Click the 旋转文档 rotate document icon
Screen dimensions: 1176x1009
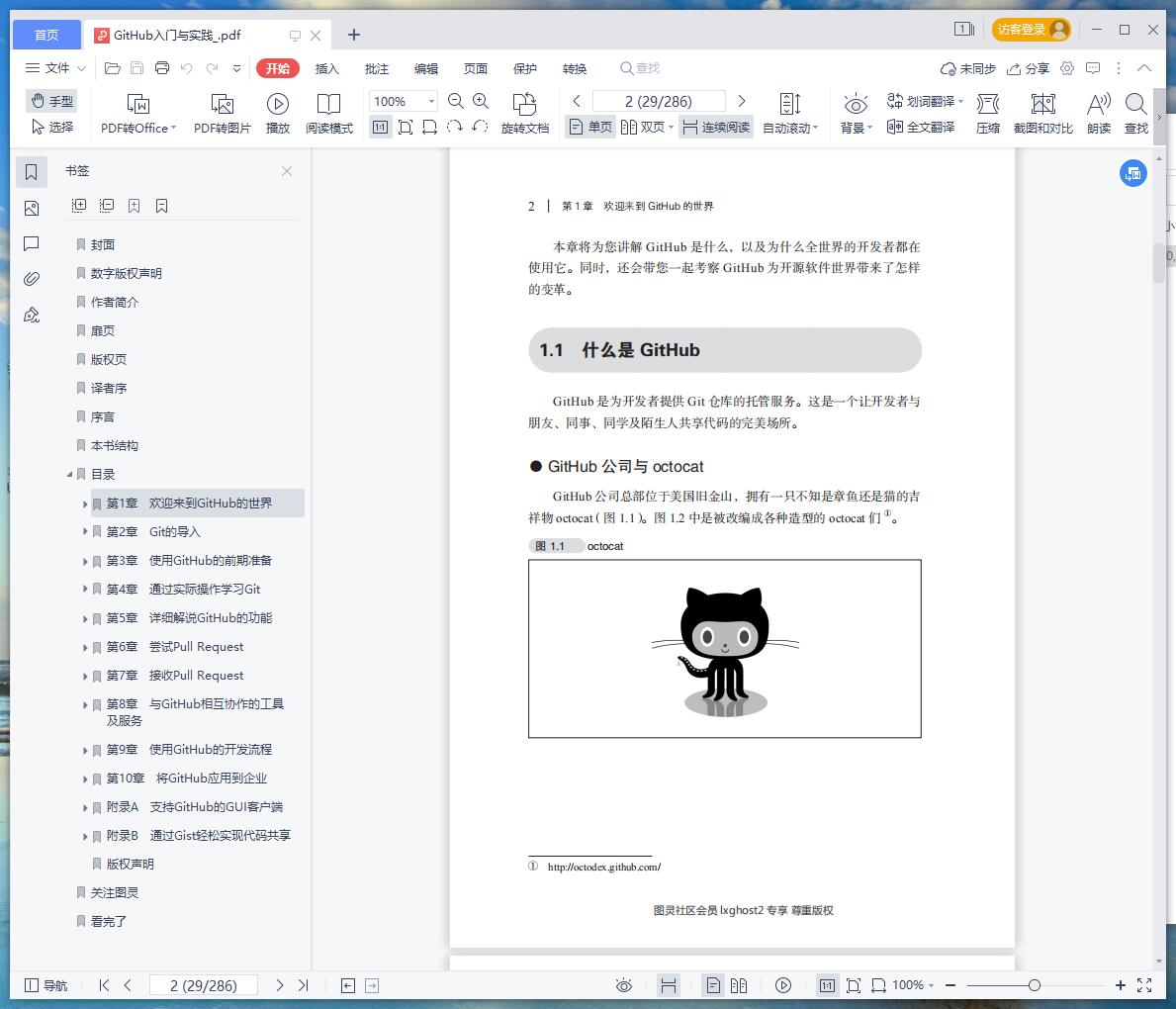tap(524, 114)
